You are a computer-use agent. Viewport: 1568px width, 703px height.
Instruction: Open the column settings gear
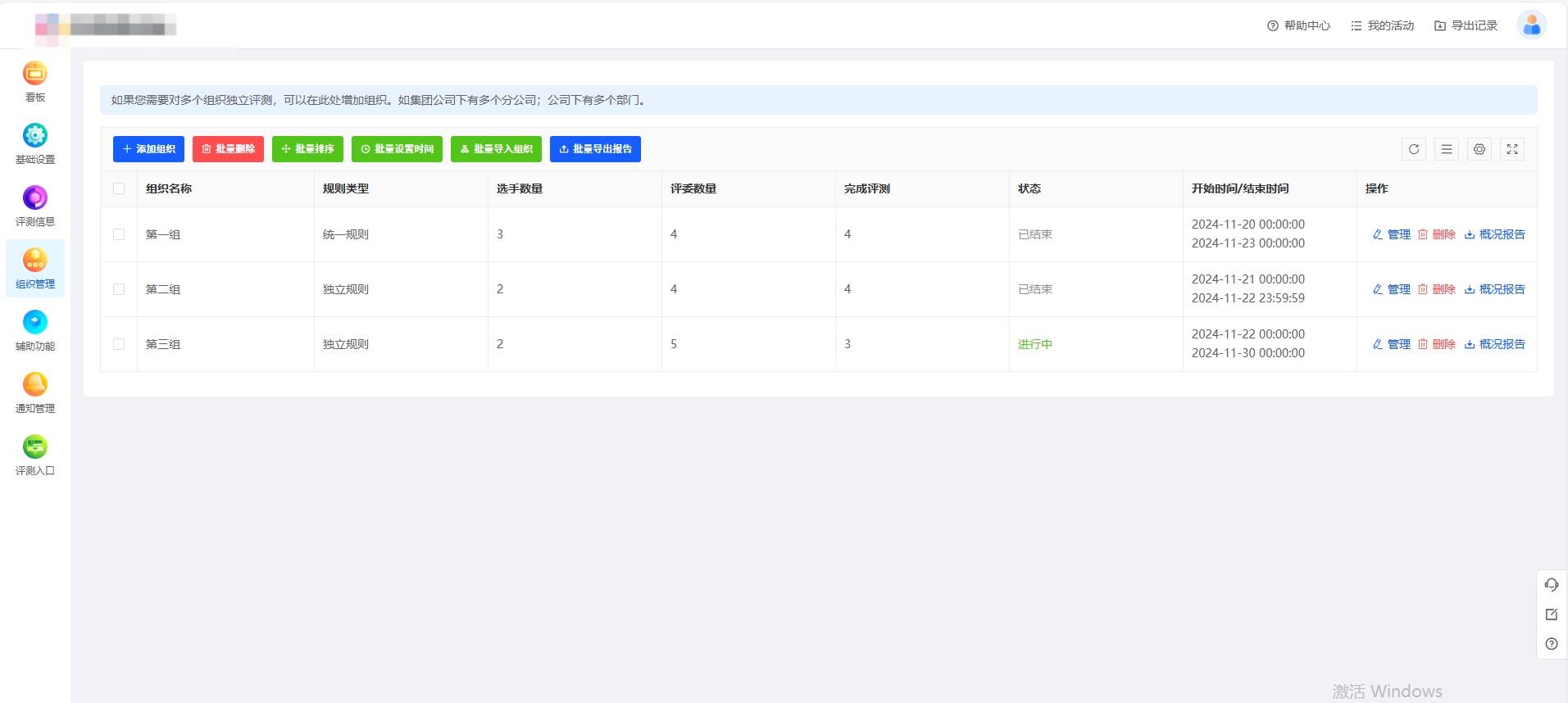click(1479, 149)
